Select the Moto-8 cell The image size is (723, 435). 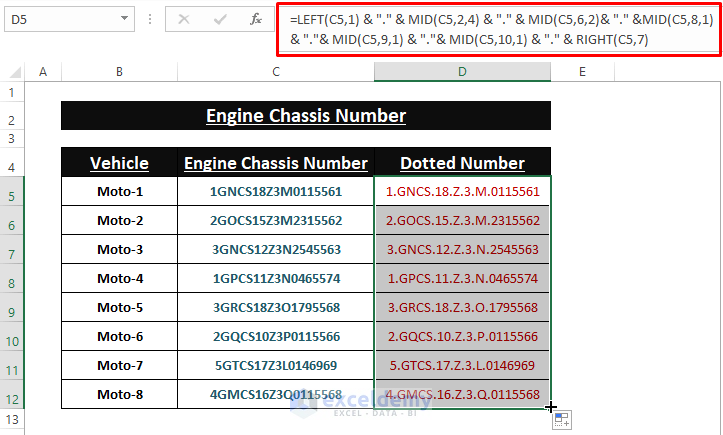tap(119, 394)
